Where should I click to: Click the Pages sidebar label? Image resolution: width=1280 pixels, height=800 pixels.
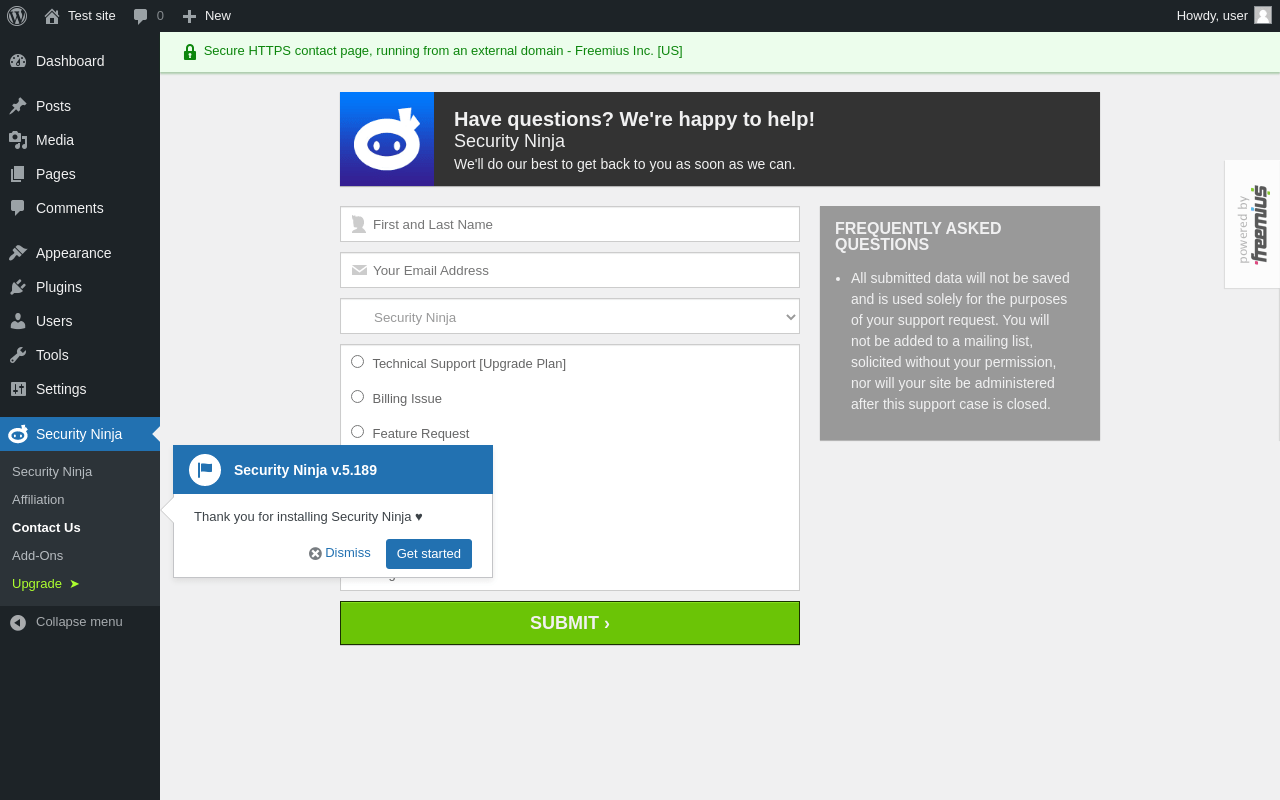56,174
